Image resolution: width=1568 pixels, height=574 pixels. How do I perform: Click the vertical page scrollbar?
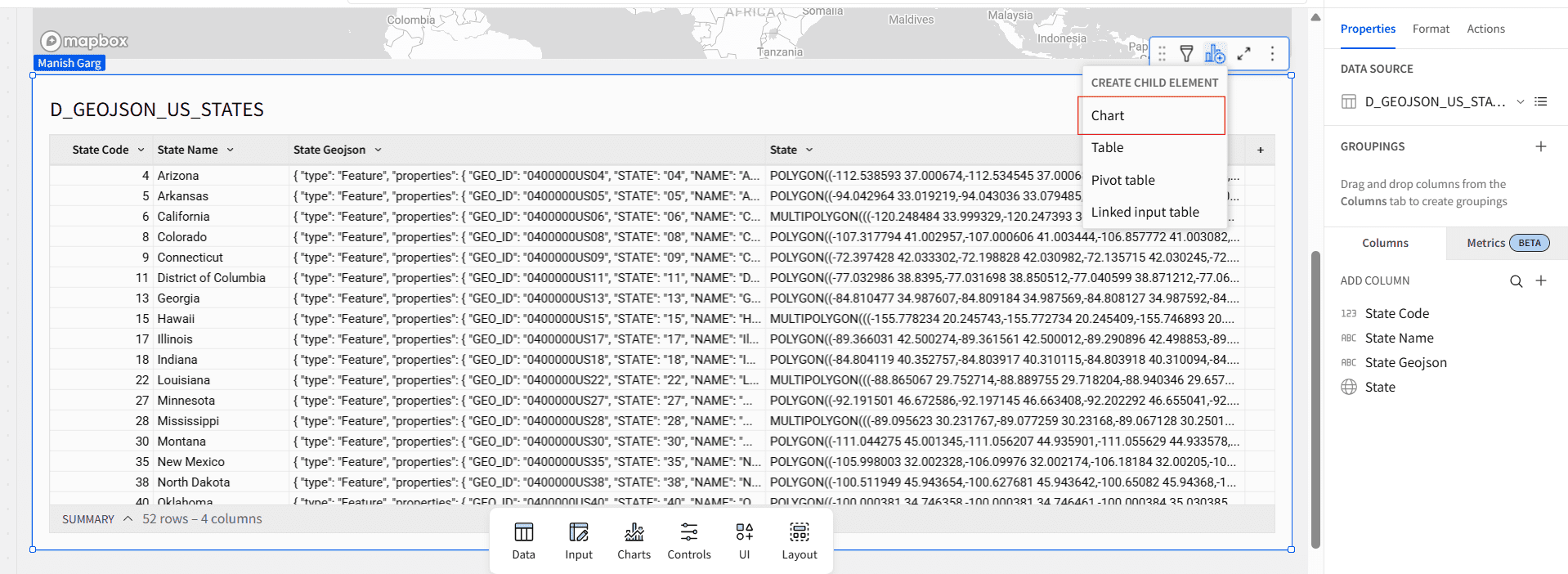(1315, 399)
